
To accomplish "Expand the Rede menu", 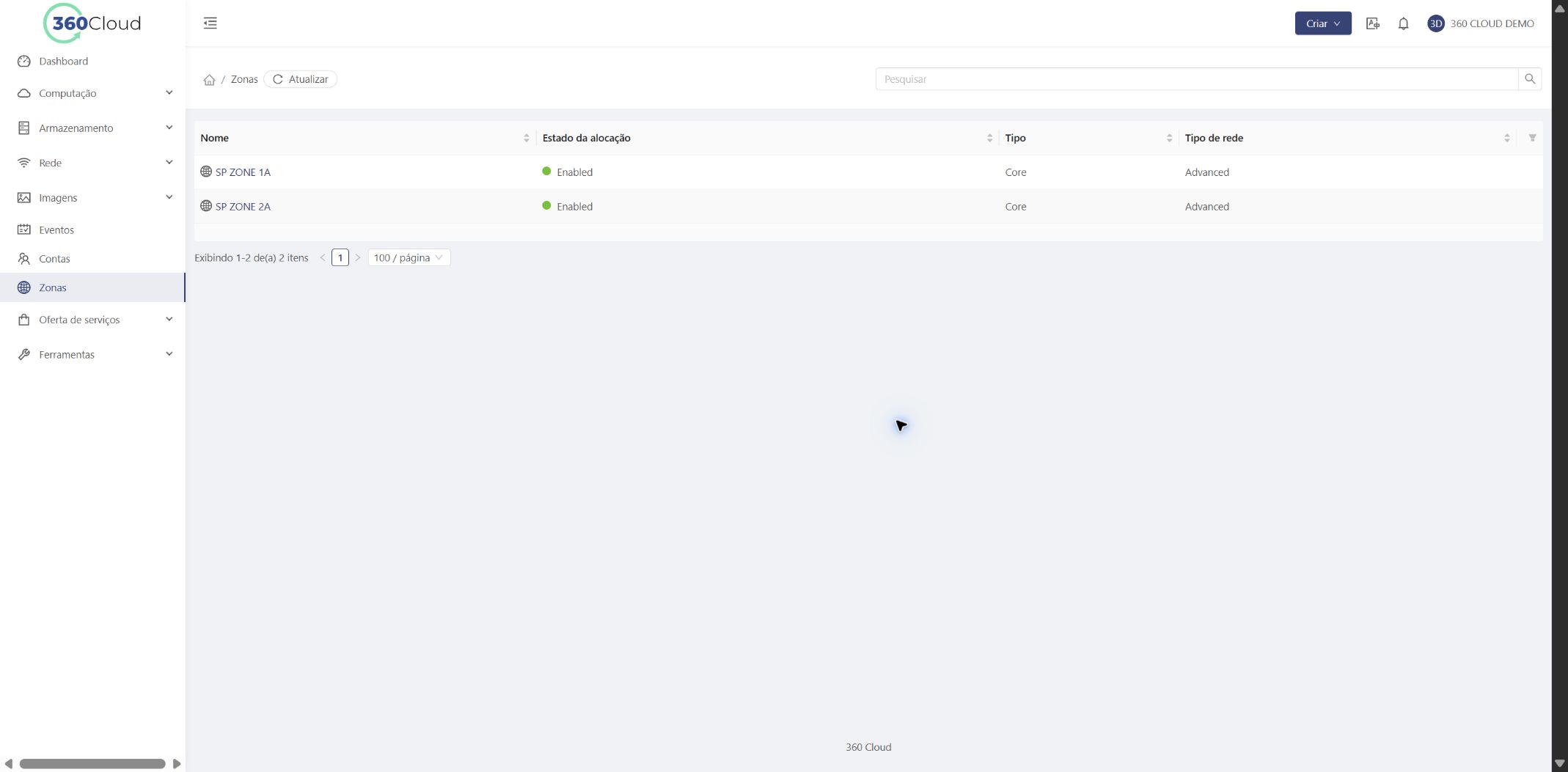I will (x=92, y=163).
